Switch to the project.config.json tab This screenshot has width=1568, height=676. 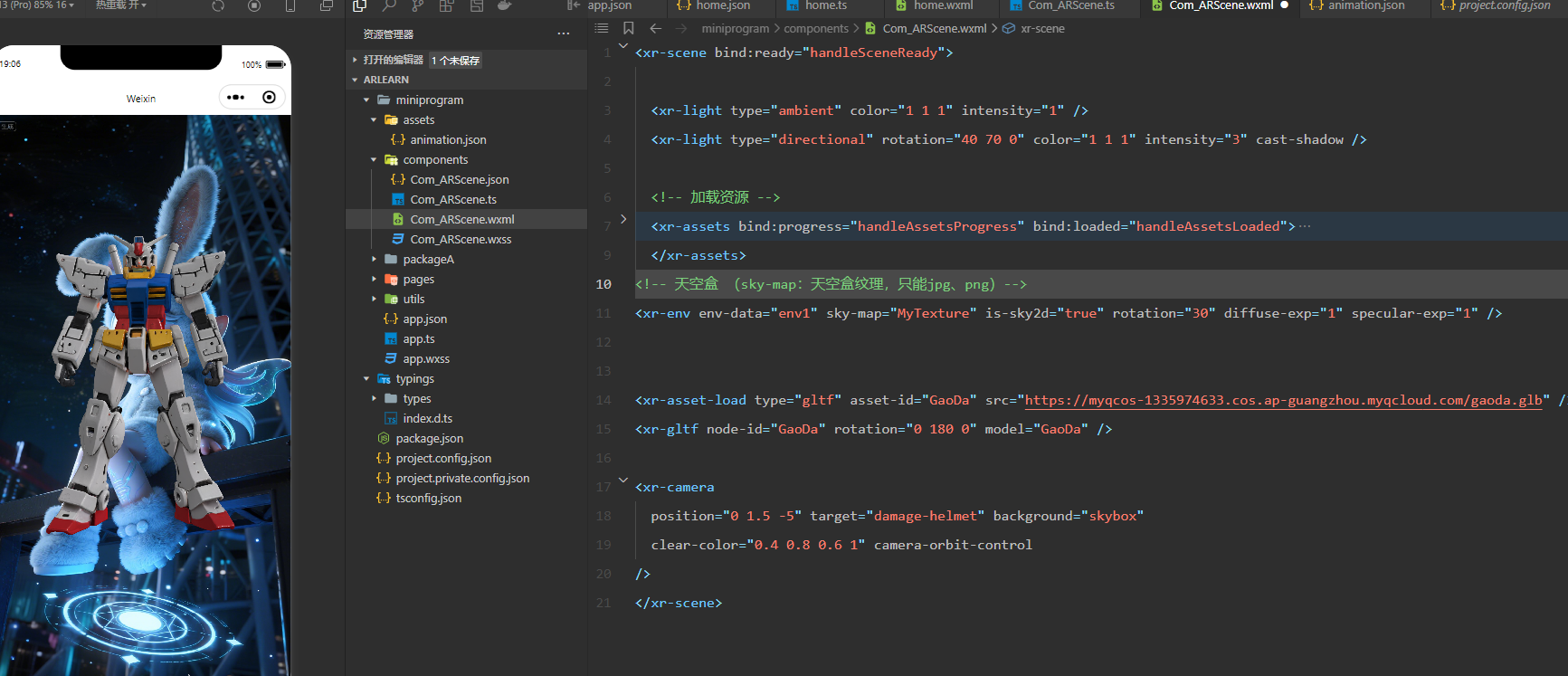point(1498,6)
